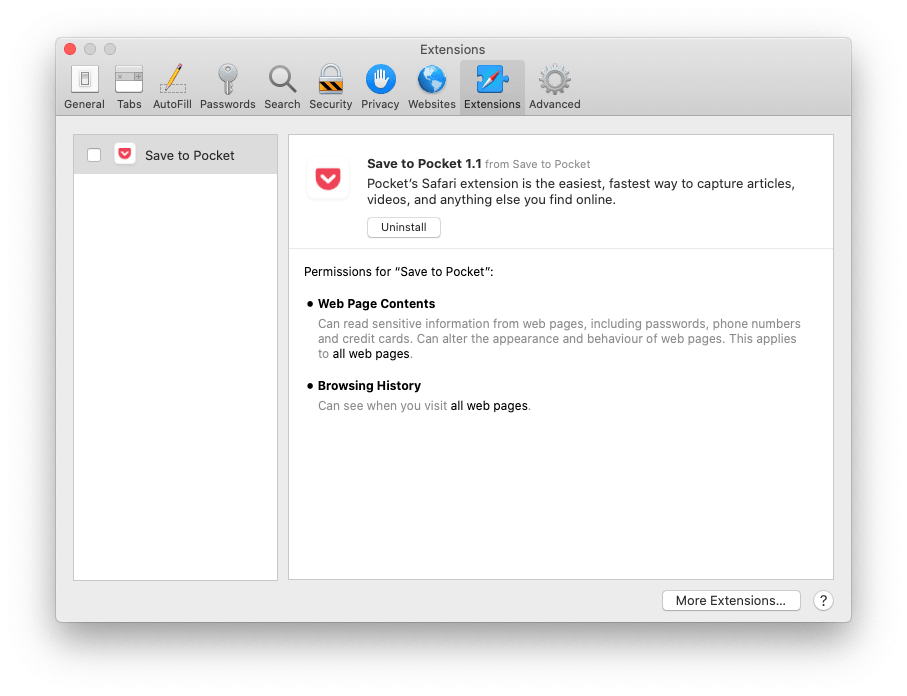Click the large Pocket logo in details
This screenshot has width=907, height=696.
[x=328, y=179]
